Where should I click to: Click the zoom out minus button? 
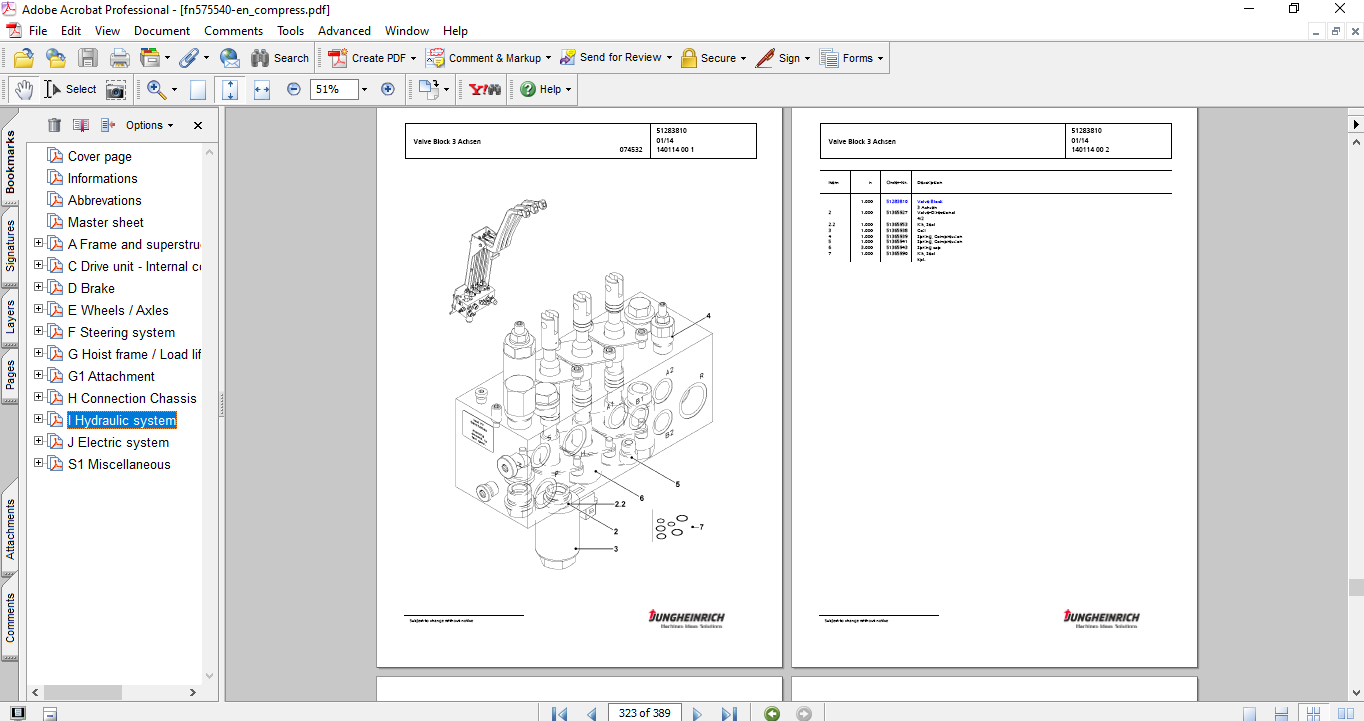[x=294, y=89]
